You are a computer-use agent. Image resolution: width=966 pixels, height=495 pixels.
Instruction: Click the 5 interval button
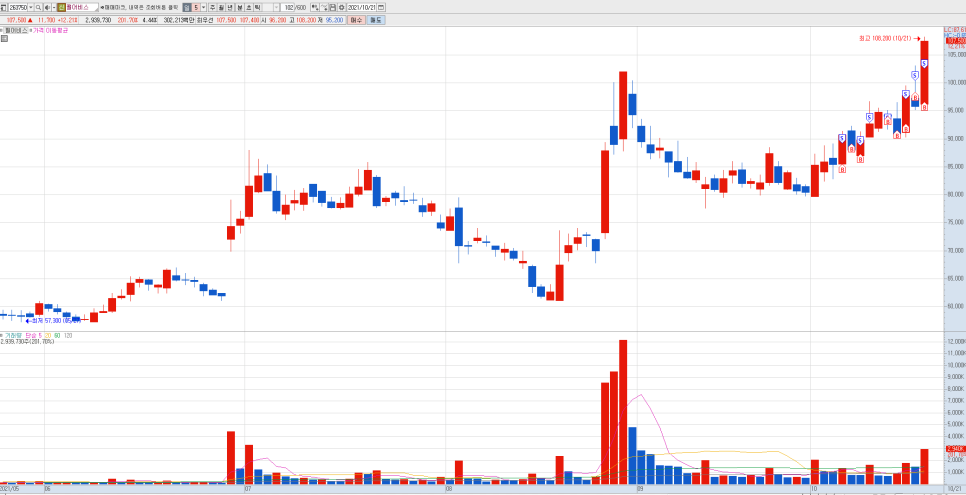195,7
